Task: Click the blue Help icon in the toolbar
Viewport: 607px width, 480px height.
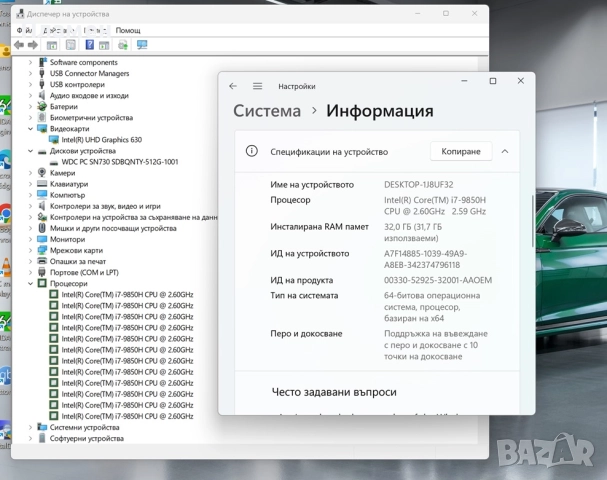Action: (x=90, y=45)
